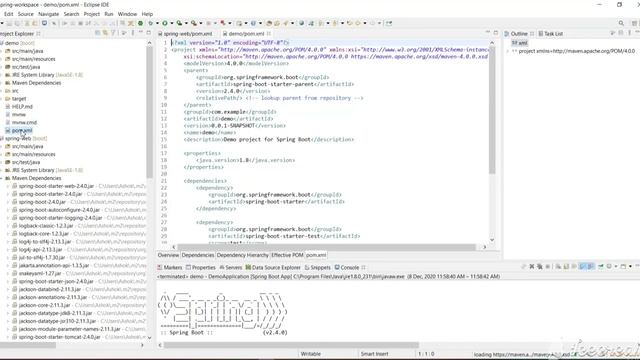Open the Source menu

26,14
